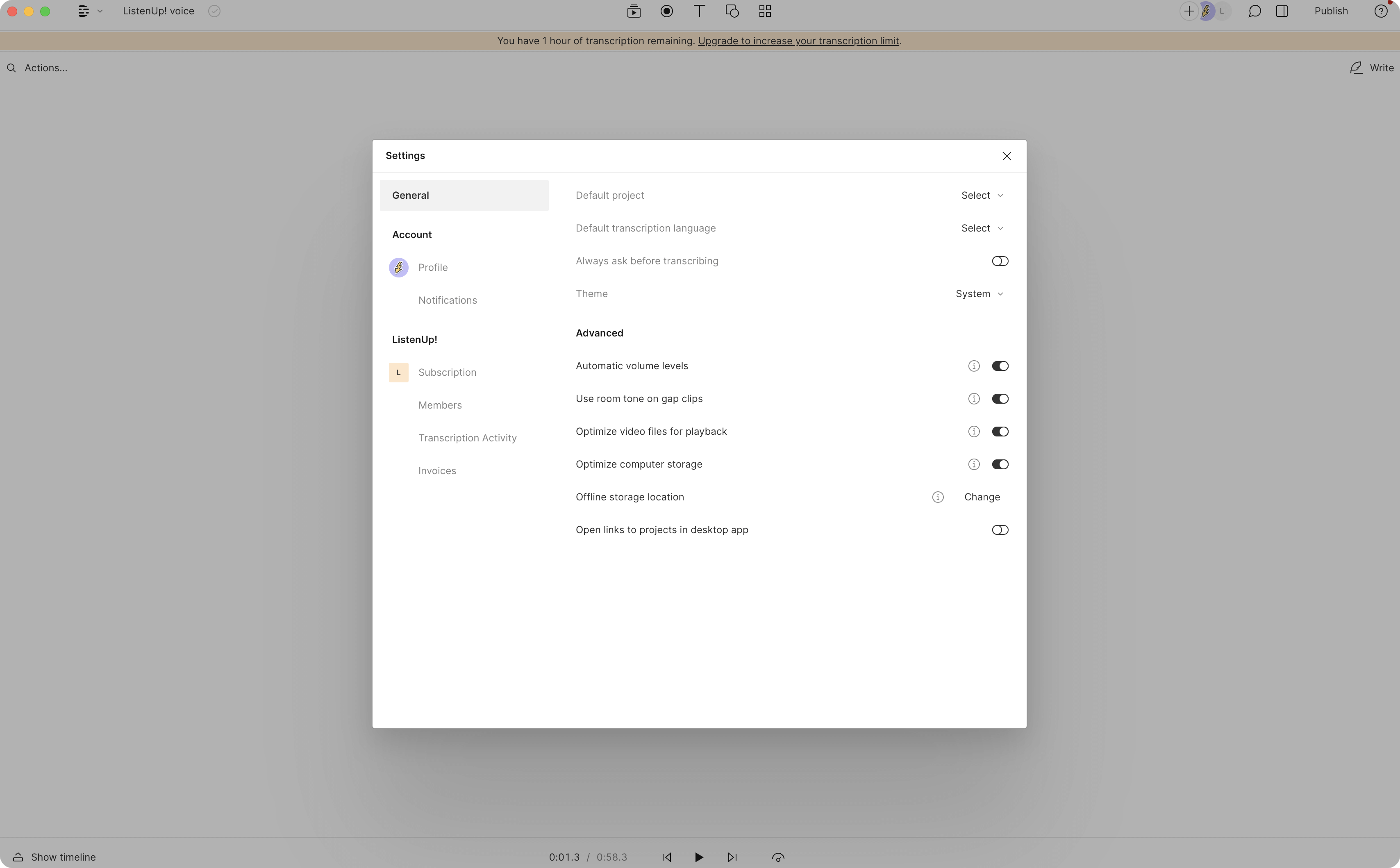This screenshot has width=1400, height=868.
Task: Click Show timeline button
Action: 55,857
